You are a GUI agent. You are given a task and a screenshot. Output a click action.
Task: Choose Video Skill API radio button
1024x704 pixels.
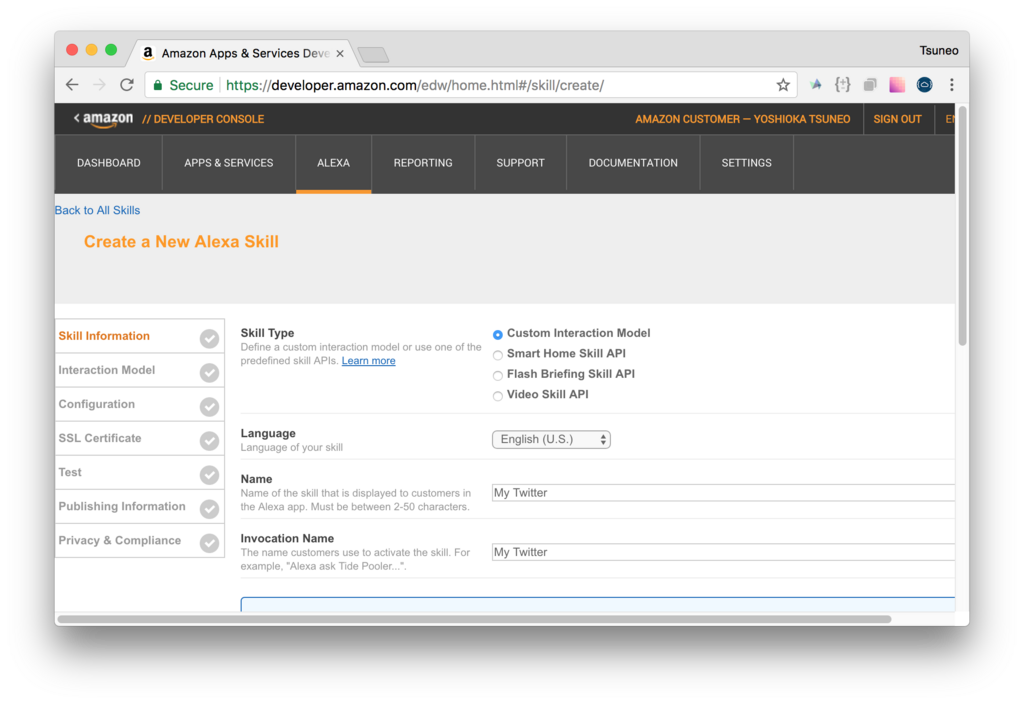pyautogui.click(x=498, y=396)
